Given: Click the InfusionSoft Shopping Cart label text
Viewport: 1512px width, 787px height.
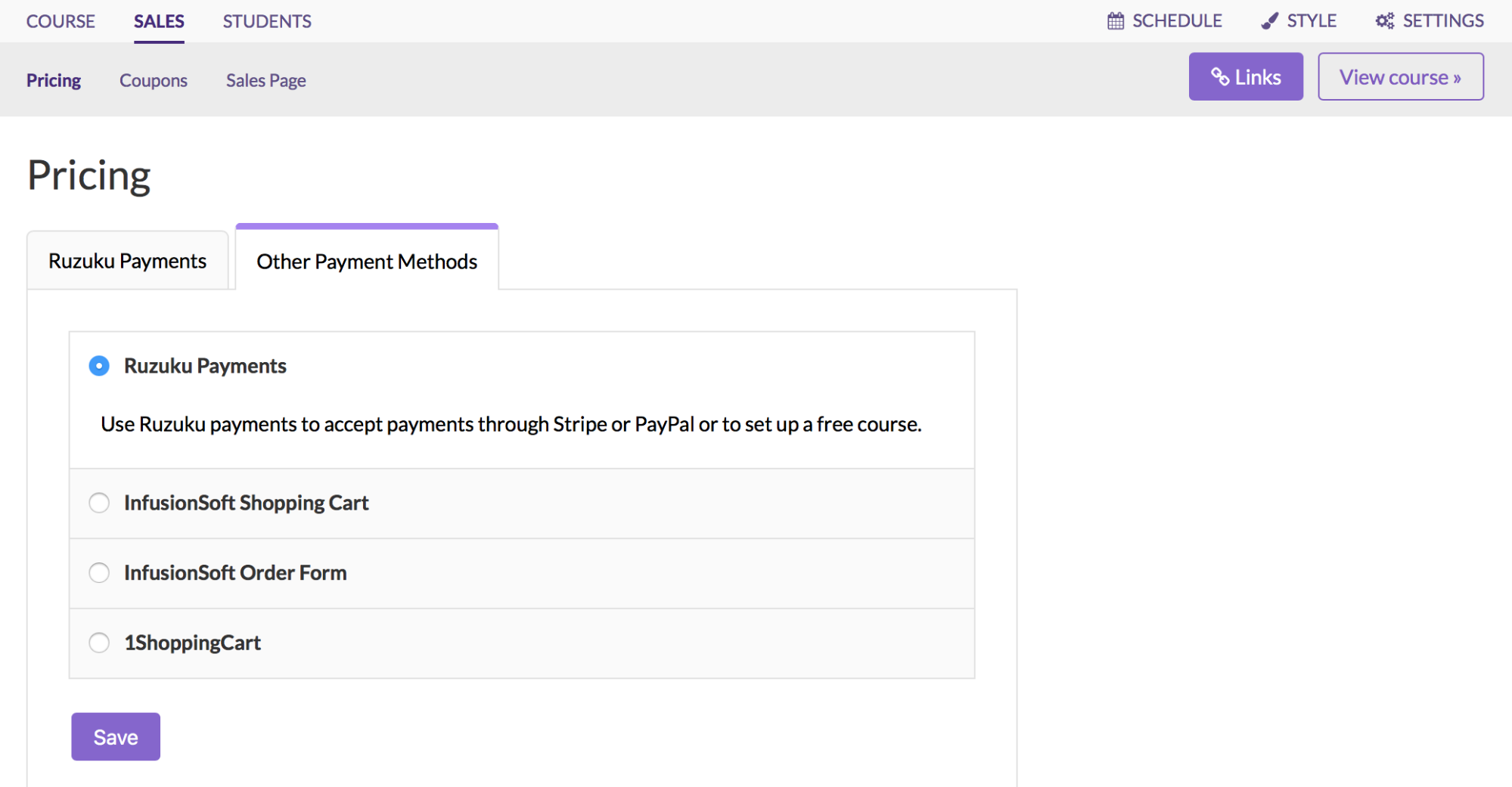Looking at the screenshot, I should point(246,503).
